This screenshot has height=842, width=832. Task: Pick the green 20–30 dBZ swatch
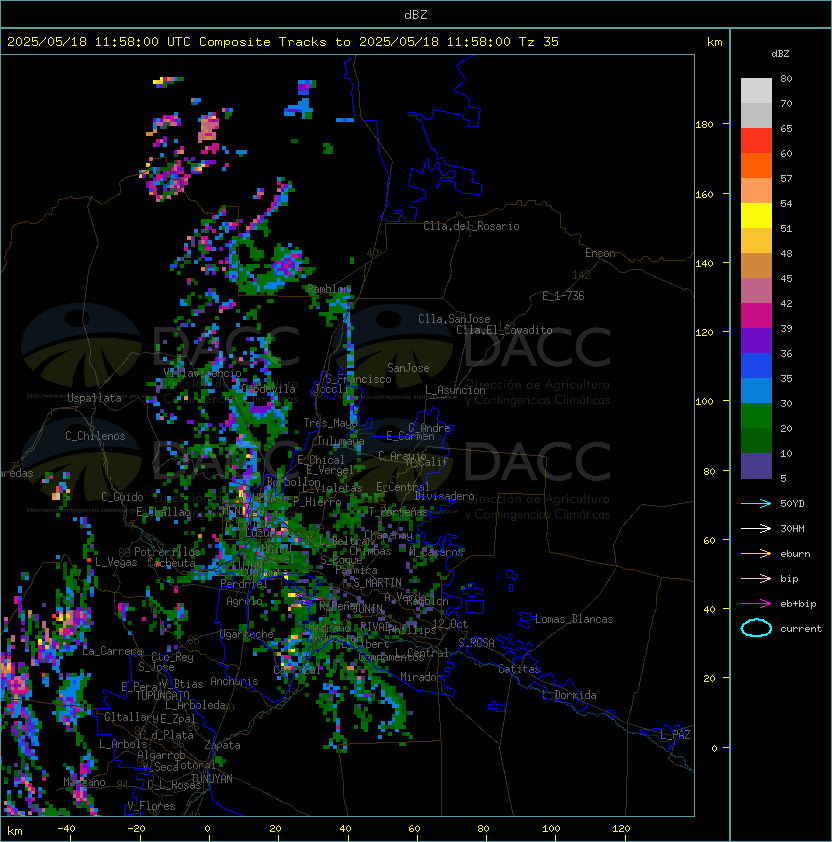[x=756, y=416]
